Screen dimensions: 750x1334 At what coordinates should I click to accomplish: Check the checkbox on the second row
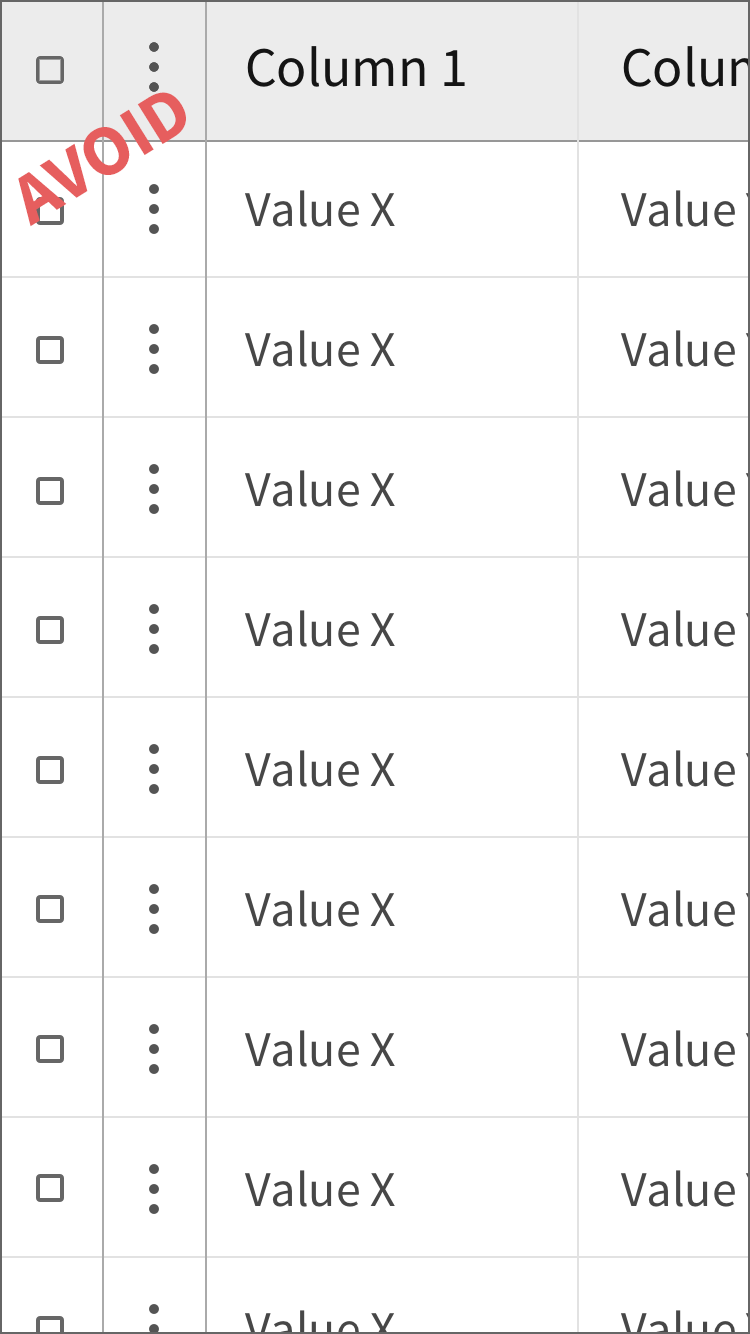[51, 350]
